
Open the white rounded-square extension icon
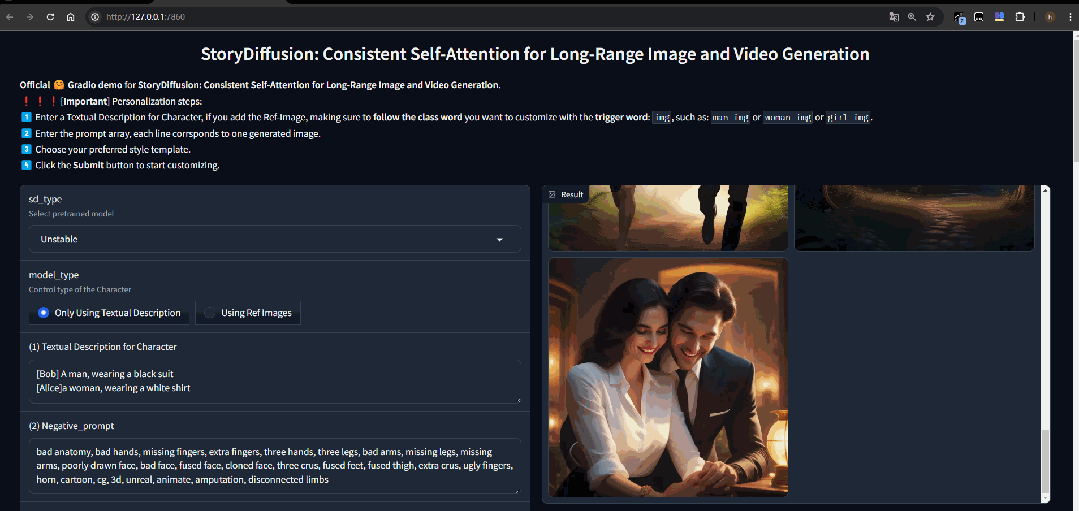point(979,17)
